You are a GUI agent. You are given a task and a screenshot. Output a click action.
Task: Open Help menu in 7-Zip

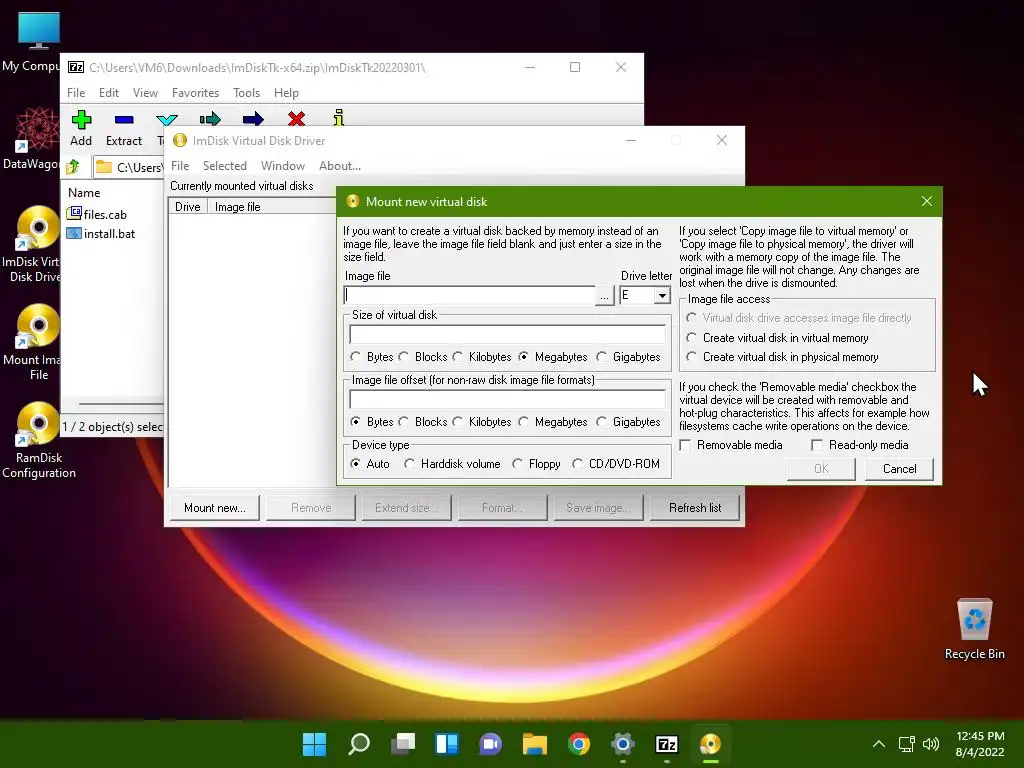pos(286,93)
